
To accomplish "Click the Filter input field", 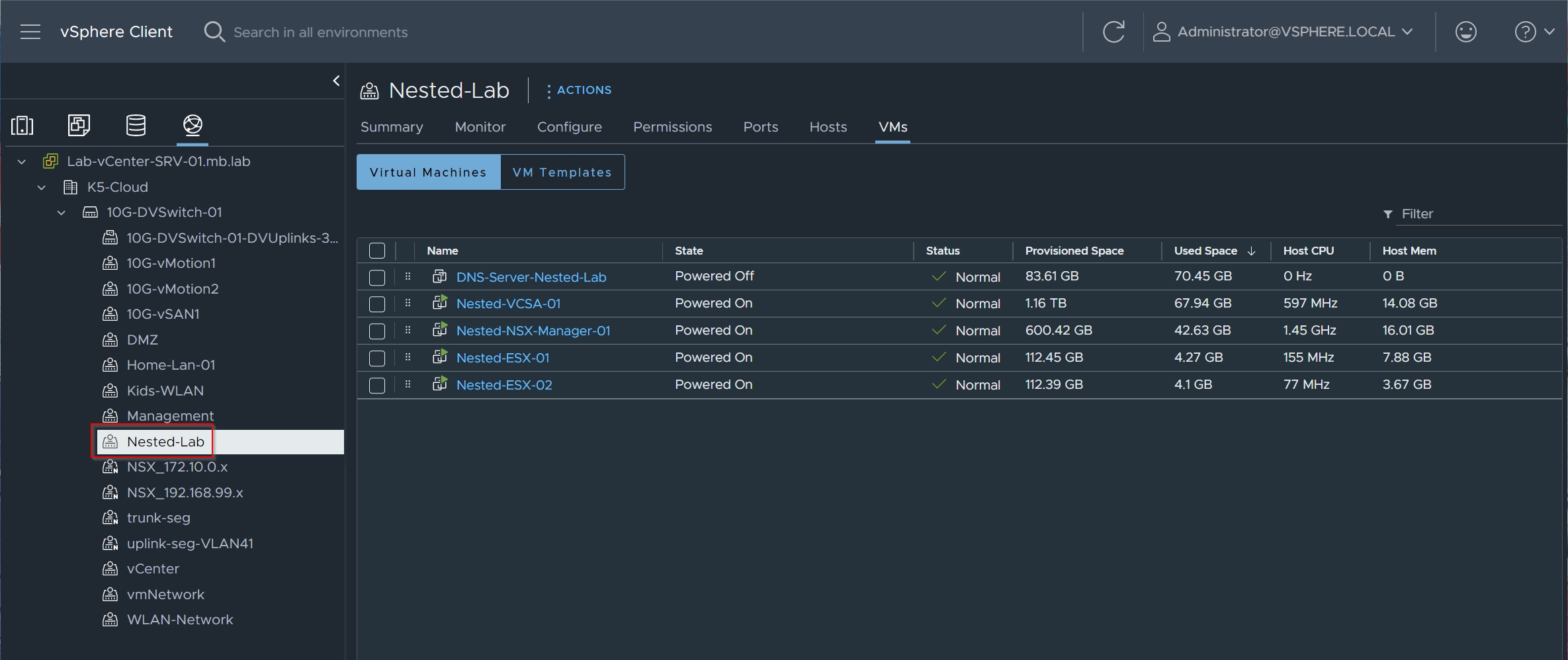I will pos(1479,214).
